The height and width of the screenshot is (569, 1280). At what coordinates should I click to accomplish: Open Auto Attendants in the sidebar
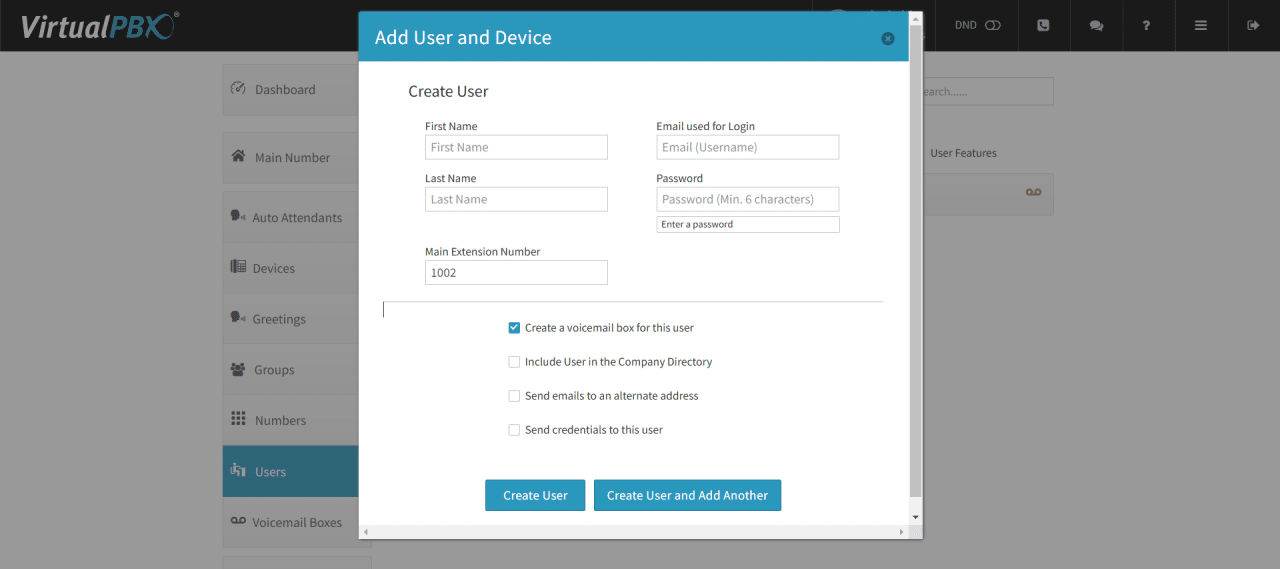tap(290, 217)
